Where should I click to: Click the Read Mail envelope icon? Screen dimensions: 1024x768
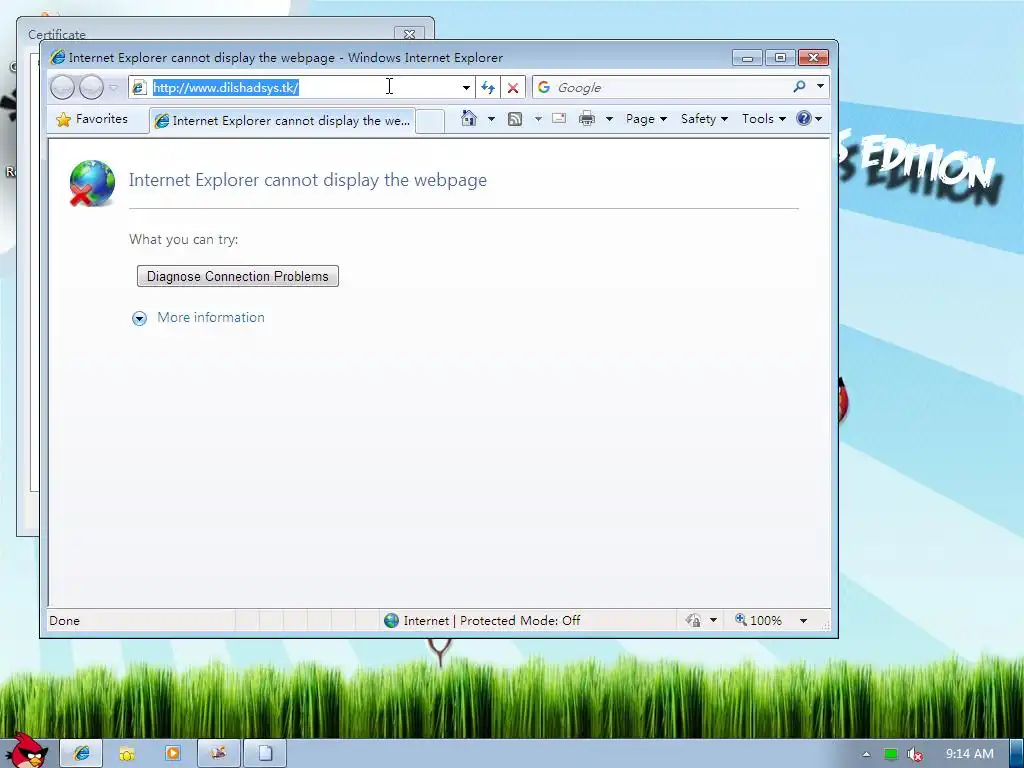pos(559,118)
